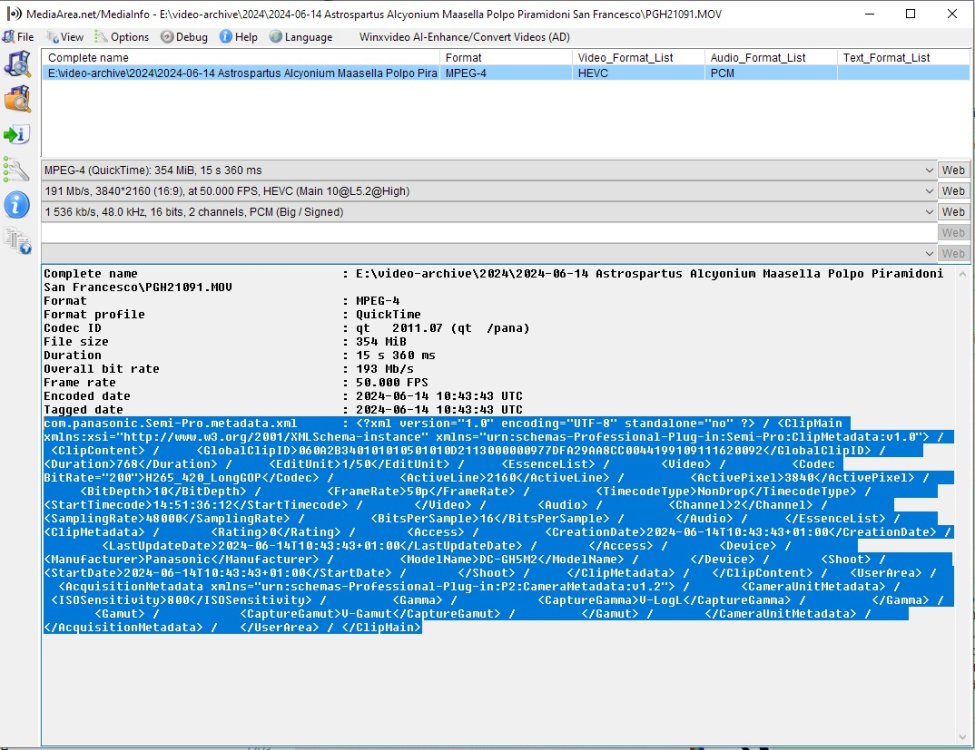The image size is (975, 750).
Task: Click the Web button beside the MPEG-4 general row
Action: tap(953, 170)
